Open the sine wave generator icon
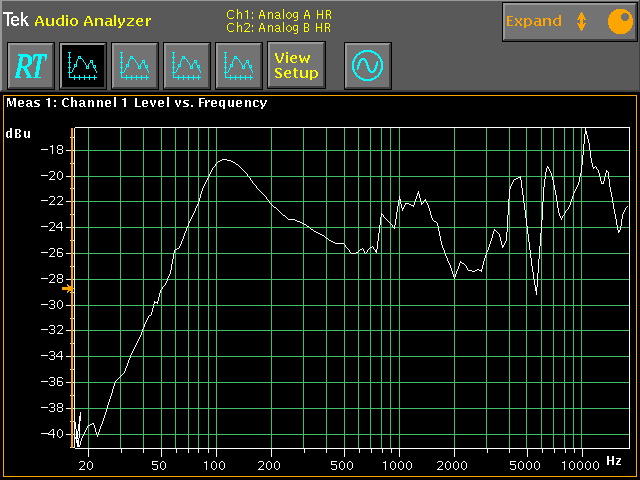The image size is (640, 480). point(367,66)
